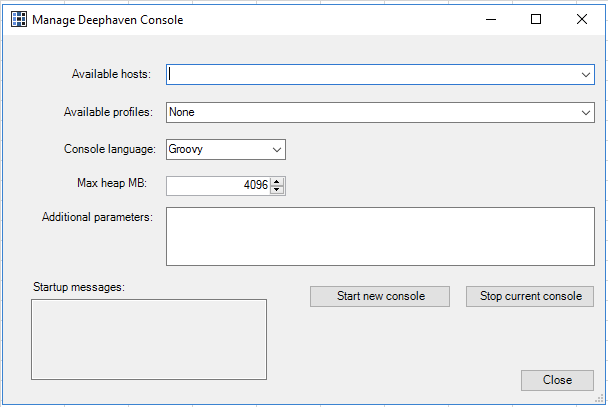608x407 pixels.
Task: Close the dialog using the title bar X
Action: [x=582, y=19]
